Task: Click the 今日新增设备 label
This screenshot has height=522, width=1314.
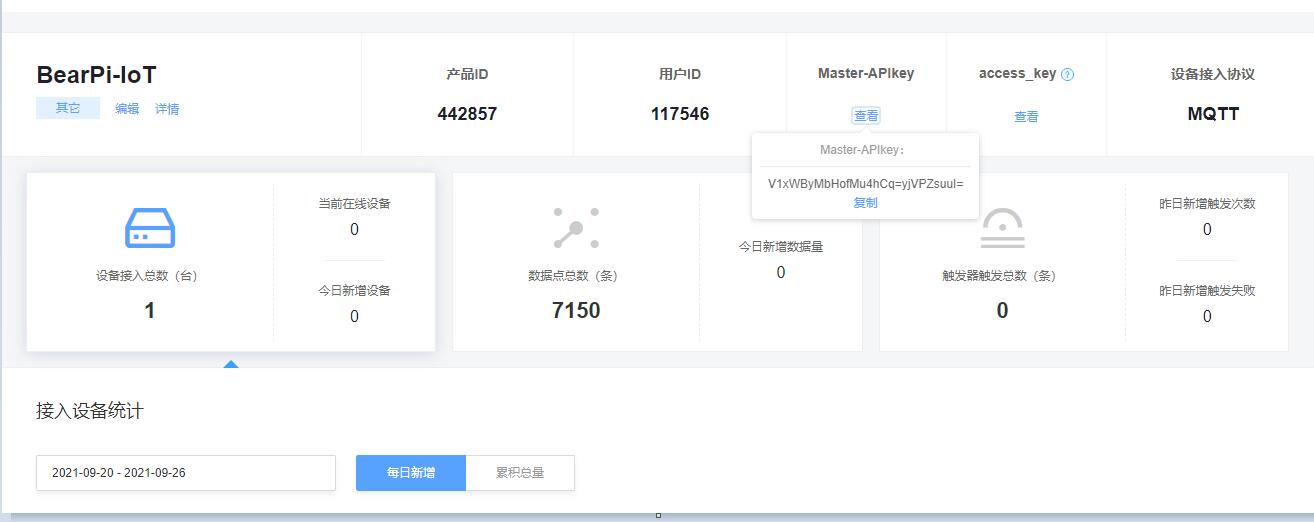Action: coord(354,291)
